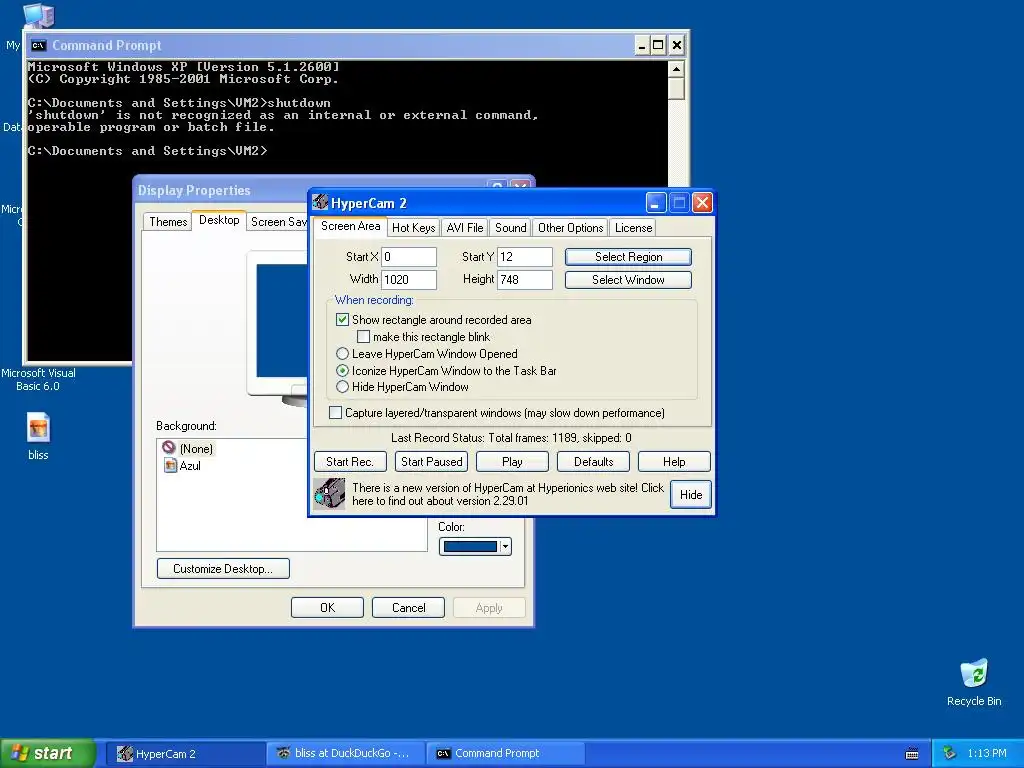This screenshot has width=1024, height=768.
Task: Select the (None) background icon
Action: point(169,448)
